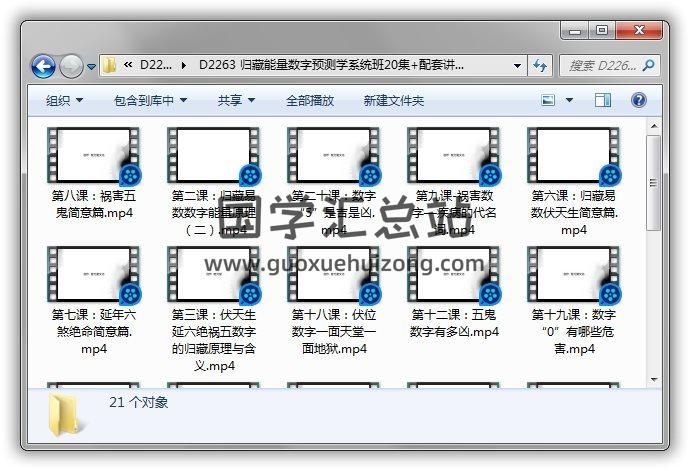The image size is (690, 471).
Task: Maximize the Explorer window
Action: tap(602, 30)
